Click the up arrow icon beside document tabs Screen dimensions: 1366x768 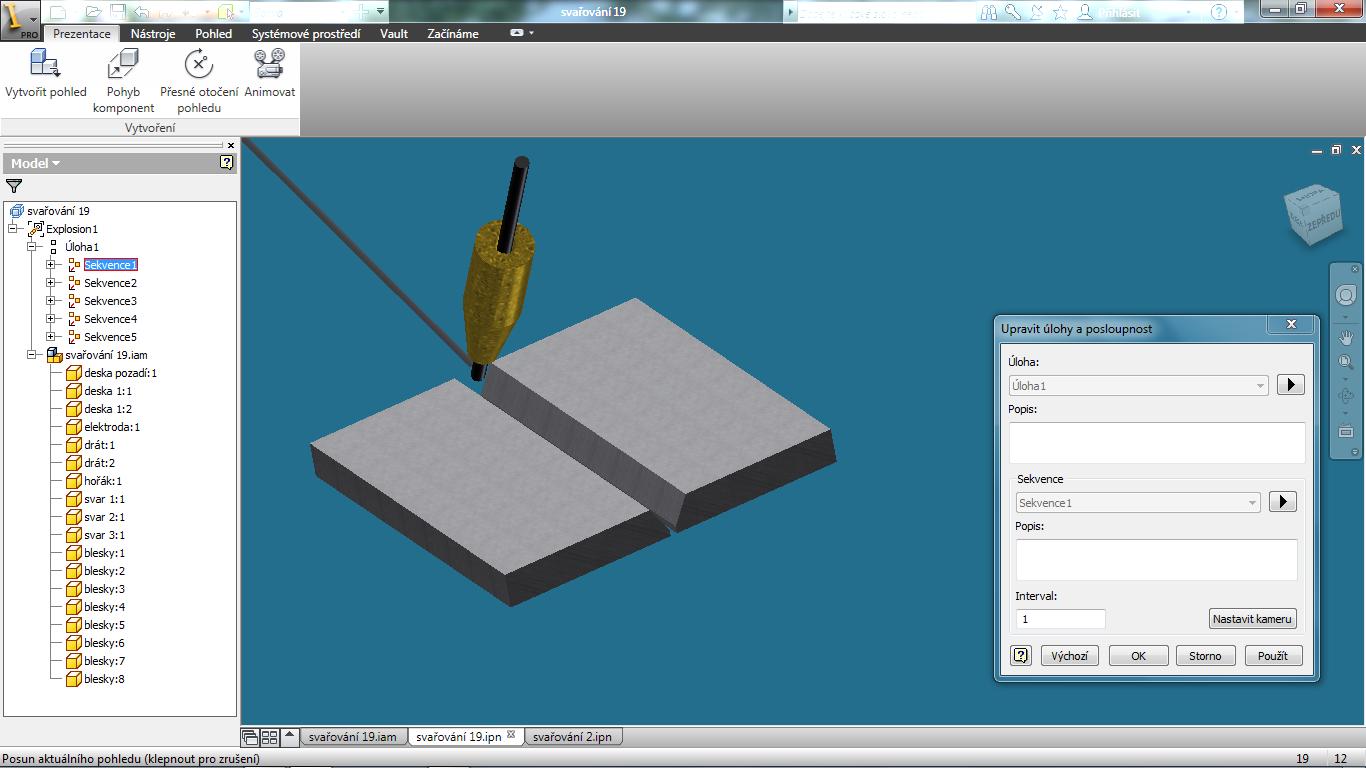pyautogui.click(x=289, y=737)
